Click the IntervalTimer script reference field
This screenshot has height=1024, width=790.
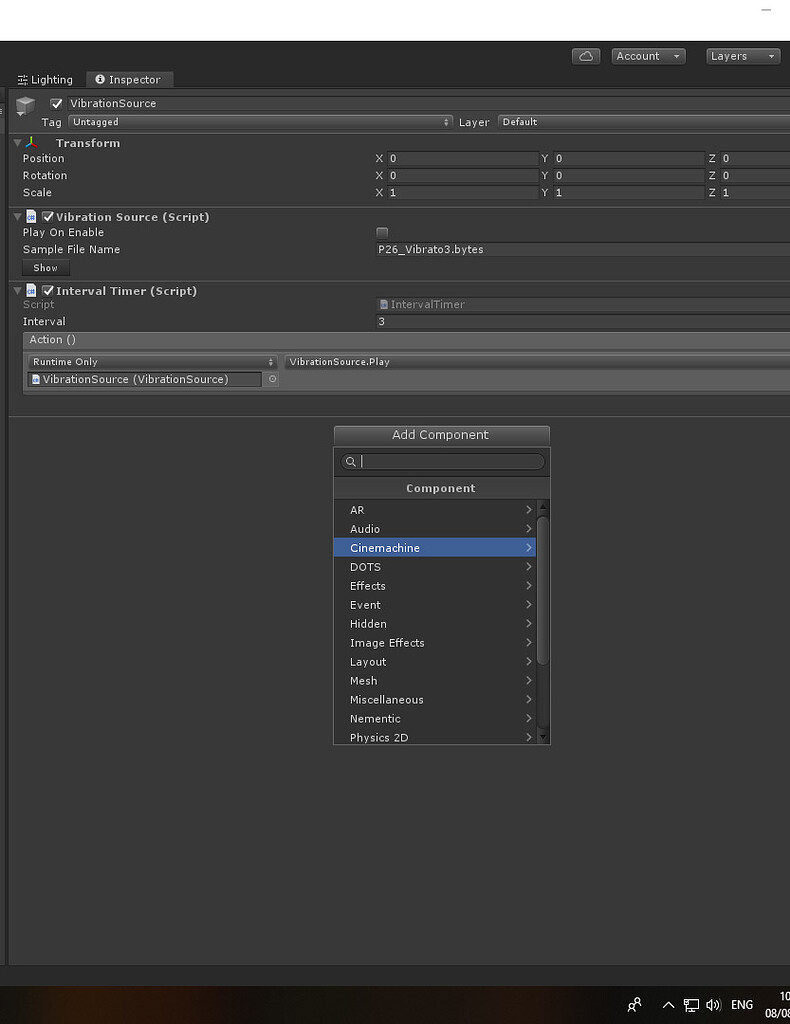[582, 304]
